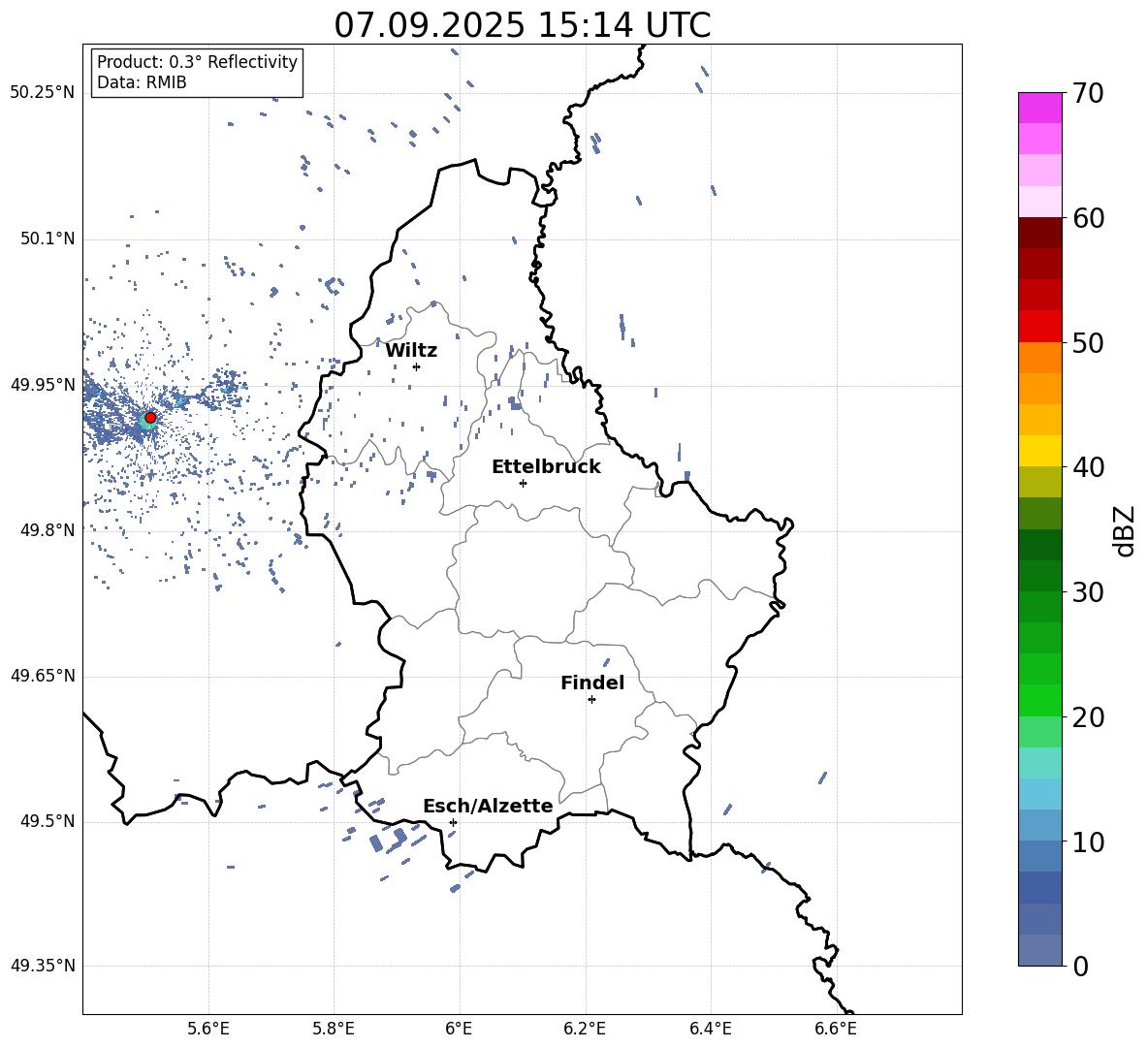1148x1048 pixels.
Task: Click the 70 colorbar tick value
Action: [x=1088, y=94]
